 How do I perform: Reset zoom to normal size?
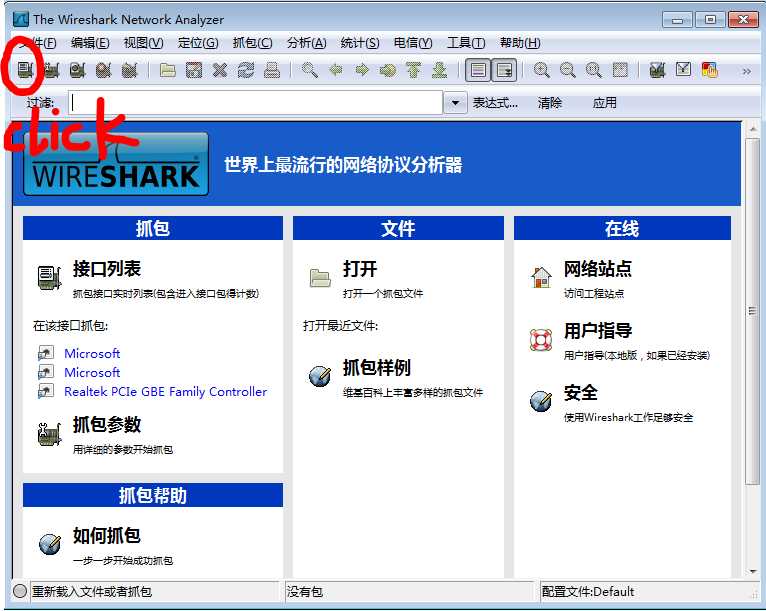point(594,70)
